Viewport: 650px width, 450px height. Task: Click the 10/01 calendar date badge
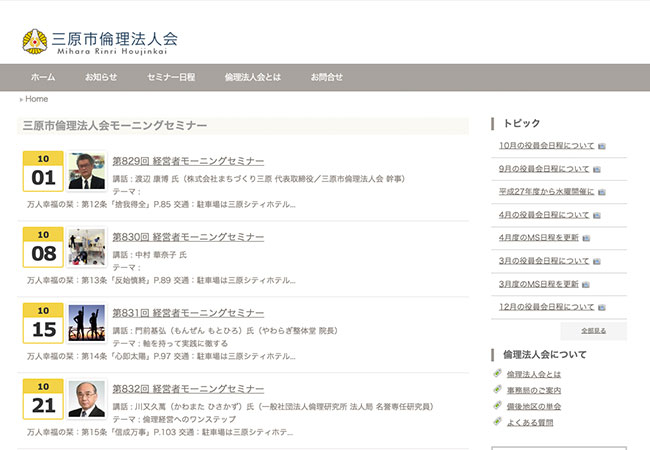click(43, 171)
